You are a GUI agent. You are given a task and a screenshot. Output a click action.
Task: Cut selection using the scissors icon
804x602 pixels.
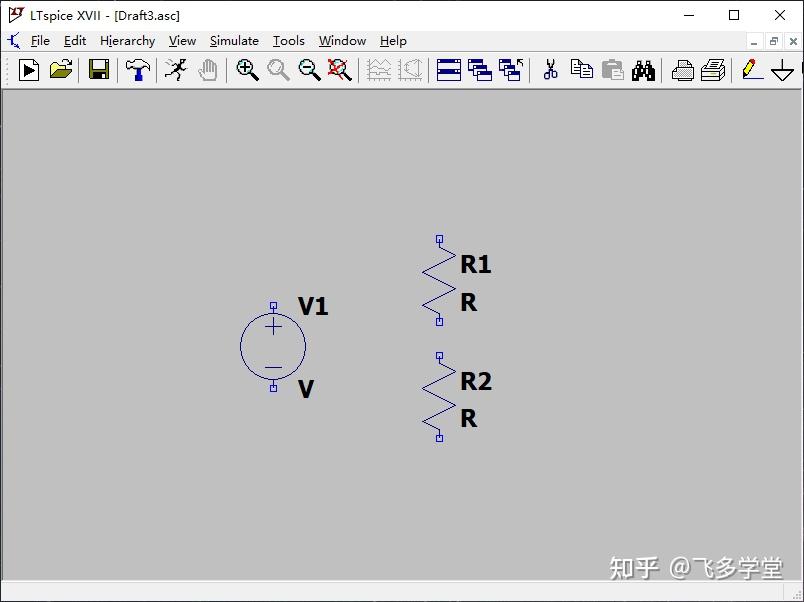pyautogui.click(x=549, y=70)
